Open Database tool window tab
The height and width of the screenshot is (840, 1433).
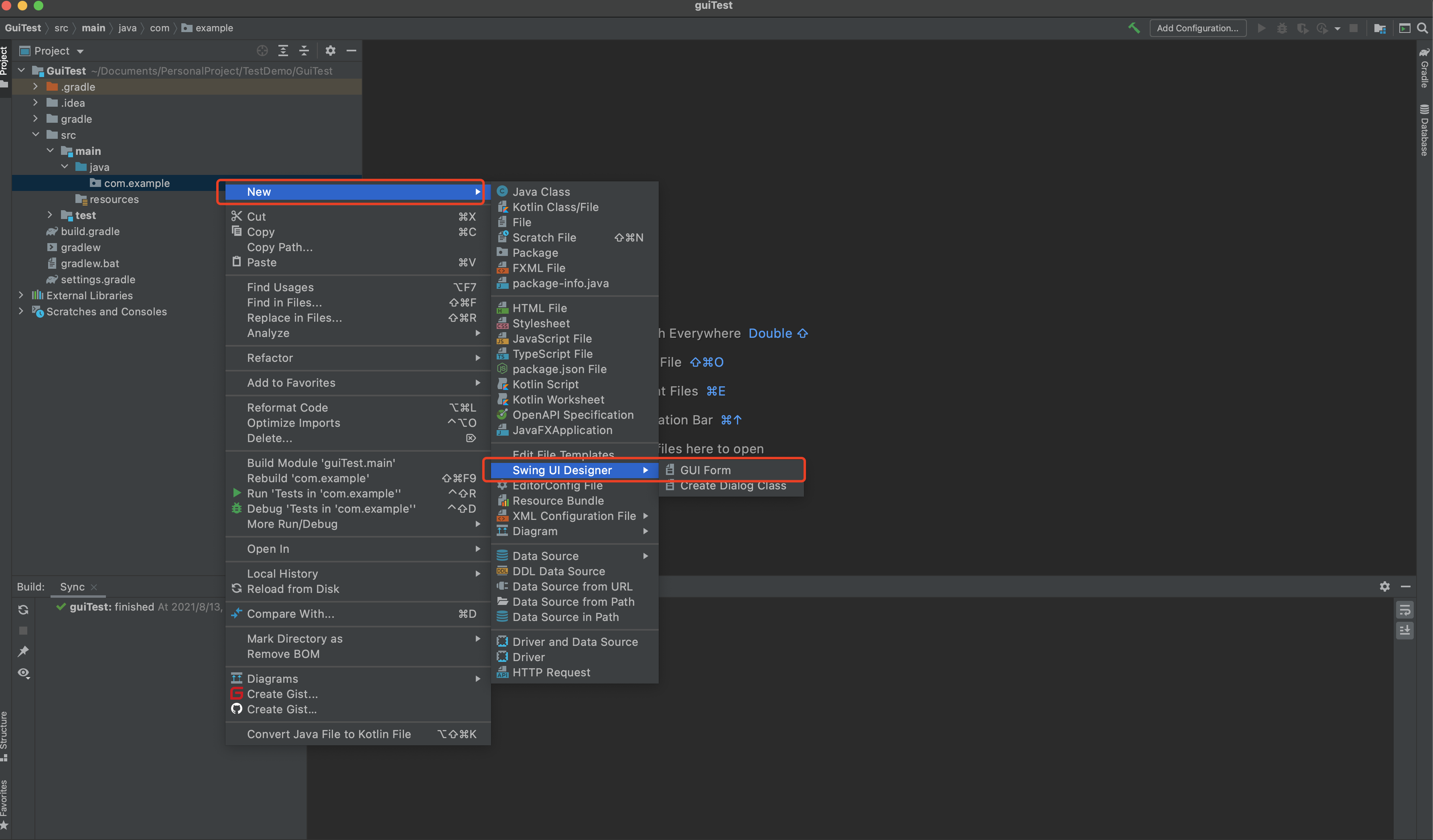(x=1424, y=130)
